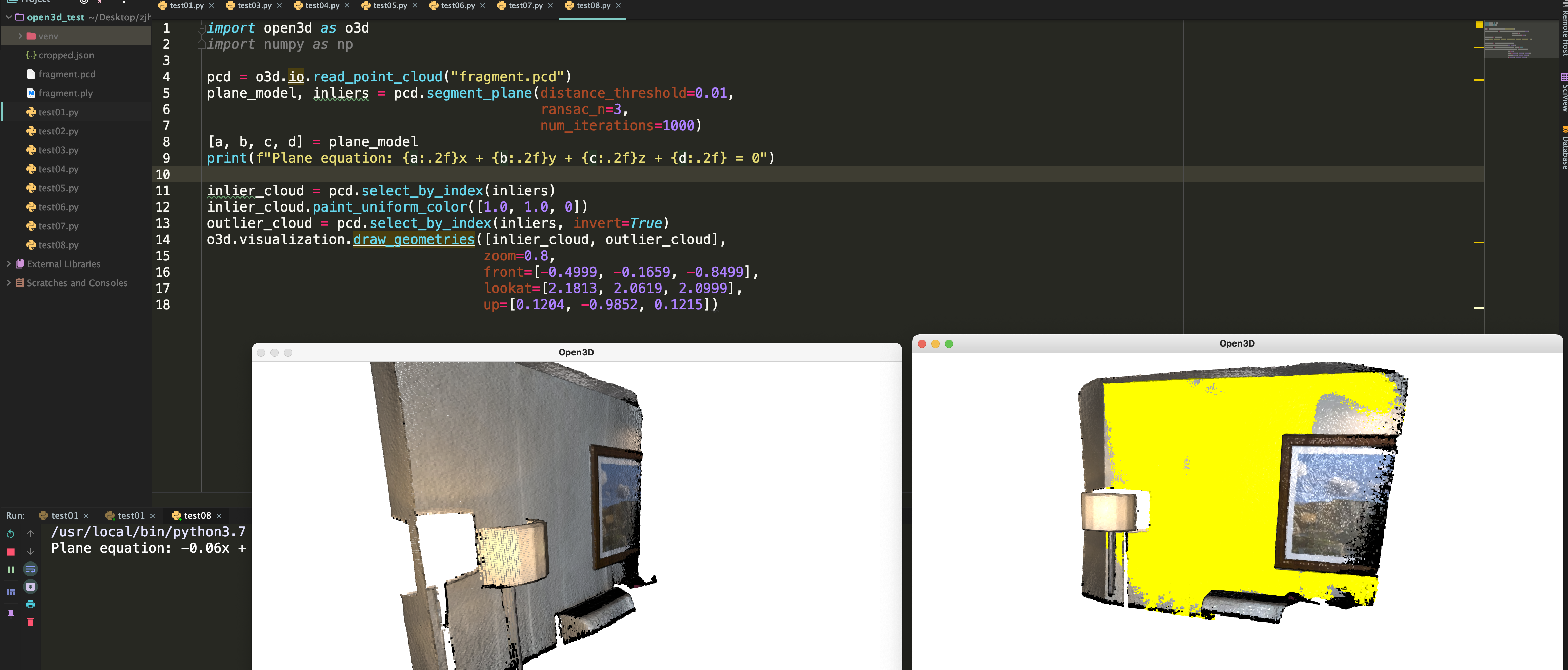Restore the run tool window layout
The width and height of the screenshot is (1568, 670).
pos(11,591)
